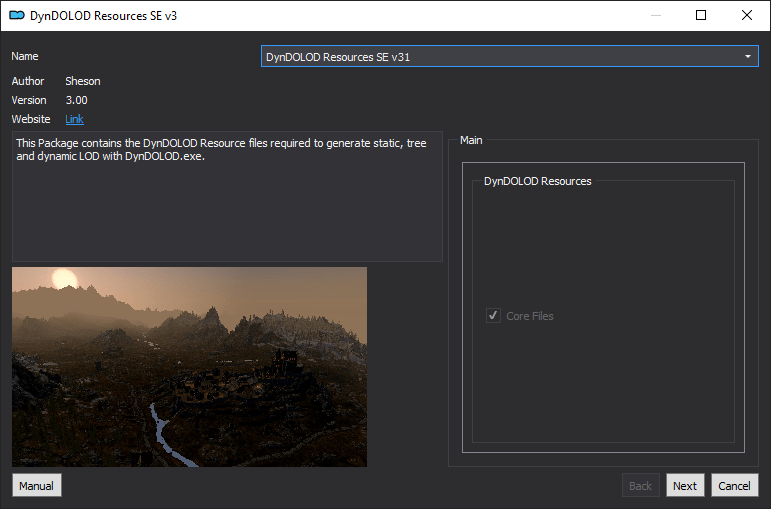The width and height of the screenshot is (771, 509).
Task: Select the version value 3.00
Action: (x=76, y=100)
